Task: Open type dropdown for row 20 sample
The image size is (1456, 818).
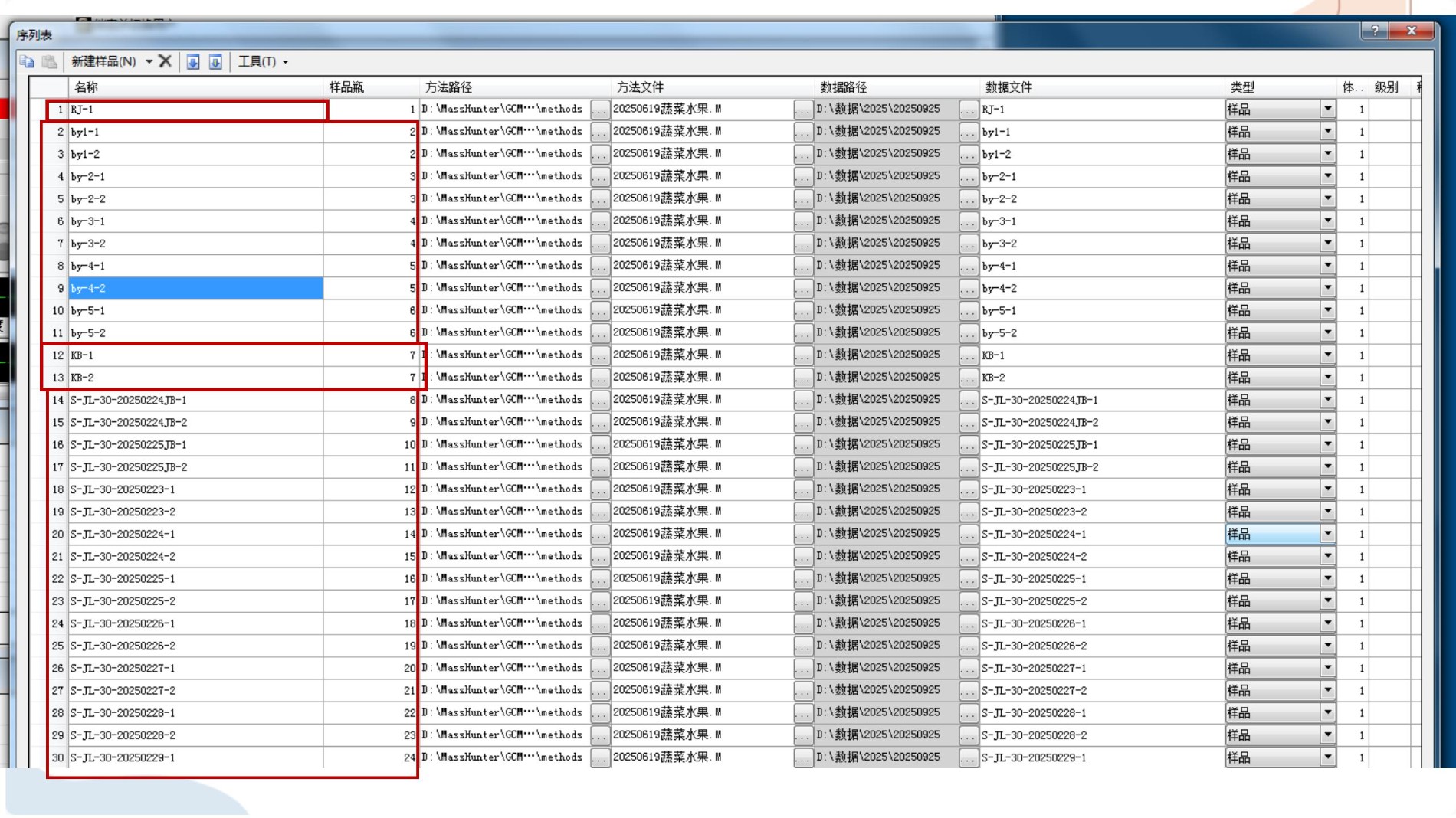Action: 1327,534
